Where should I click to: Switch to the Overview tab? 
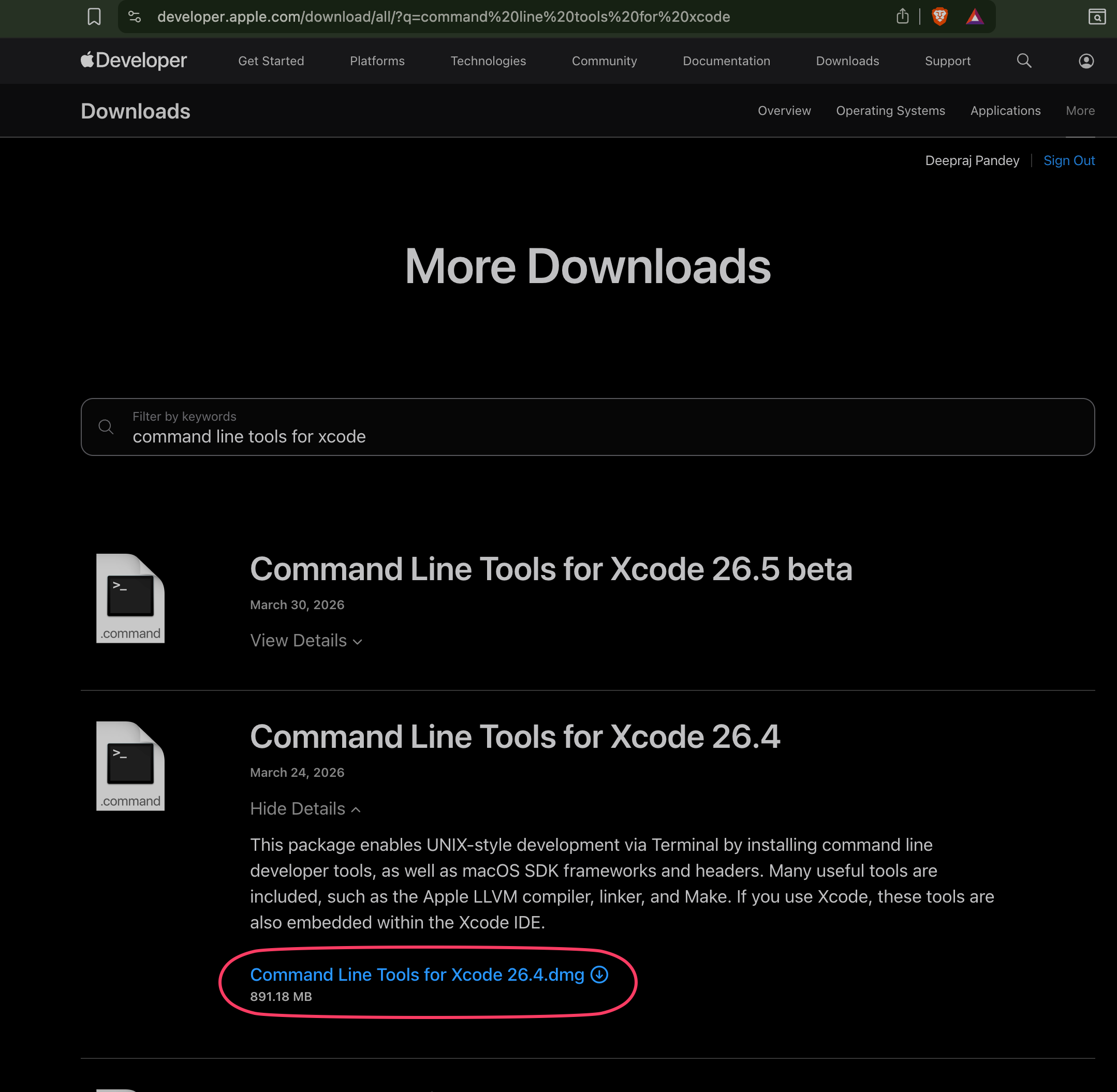784,111
